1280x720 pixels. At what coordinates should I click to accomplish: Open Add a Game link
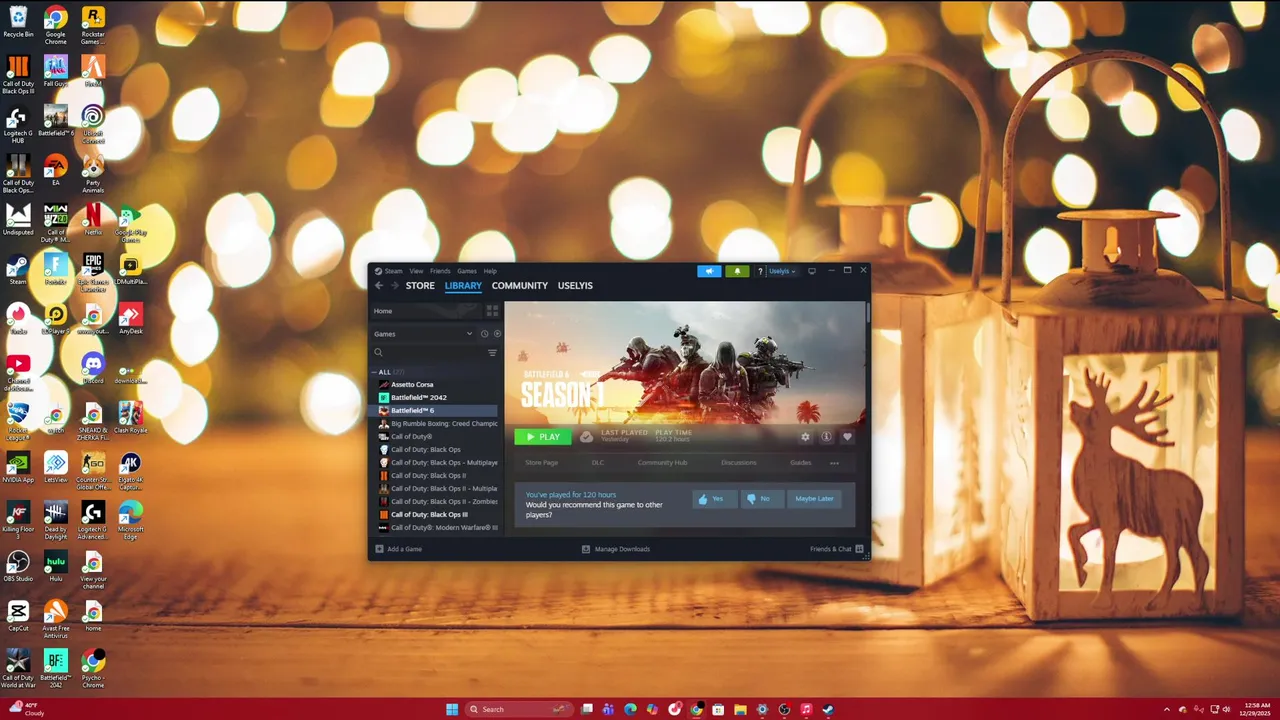[x=398, y=549]
